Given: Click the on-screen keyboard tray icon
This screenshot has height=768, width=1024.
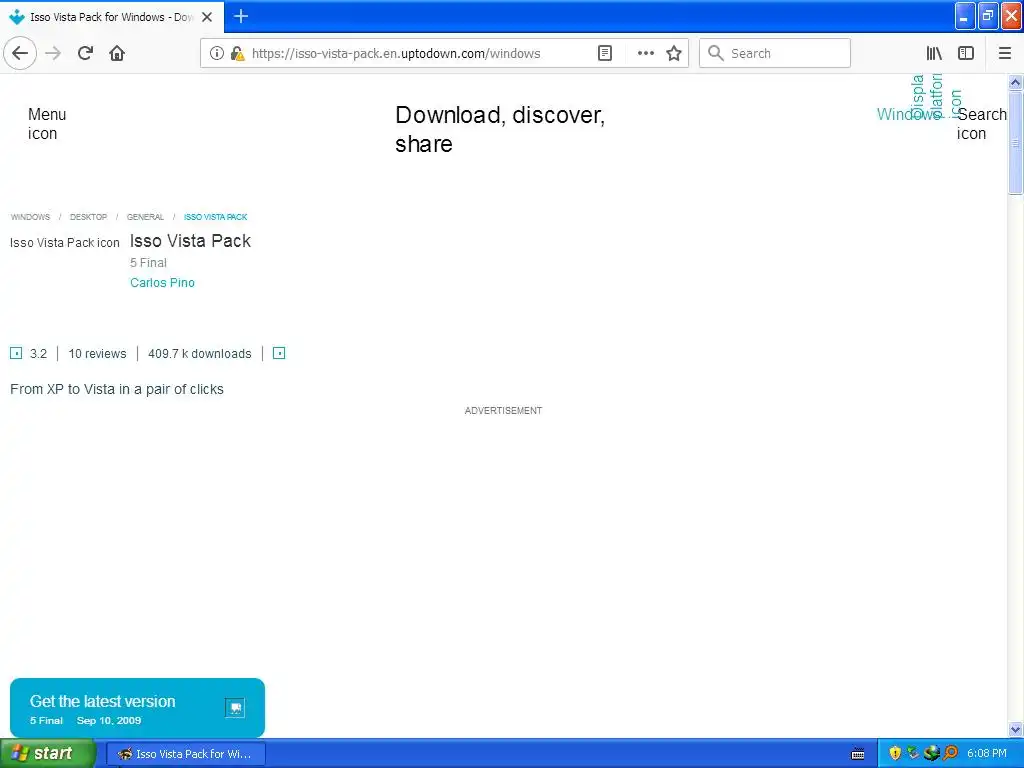Looking at the screenshot, I should [857, 754].
